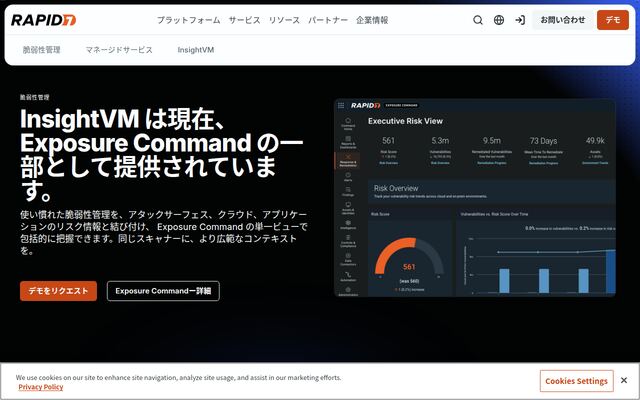Open the 企業情報 menu
This screenshot has height=400, width=640.
coord(372,20)
